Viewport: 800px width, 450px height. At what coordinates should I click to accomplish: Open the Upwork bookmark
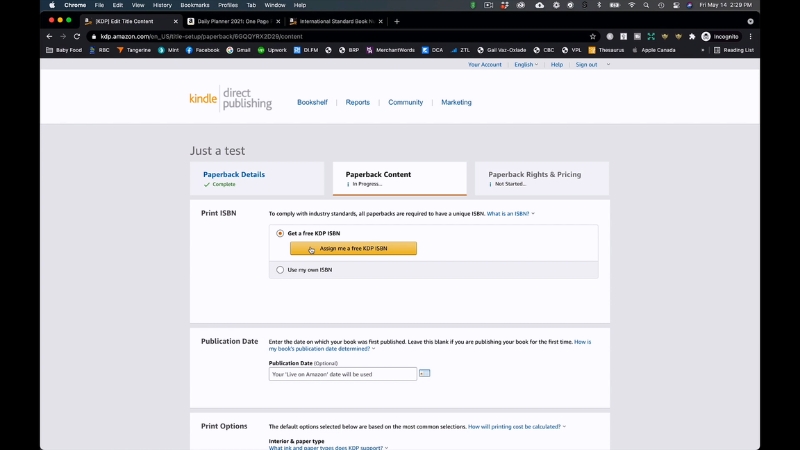click(x=272, y=50)
